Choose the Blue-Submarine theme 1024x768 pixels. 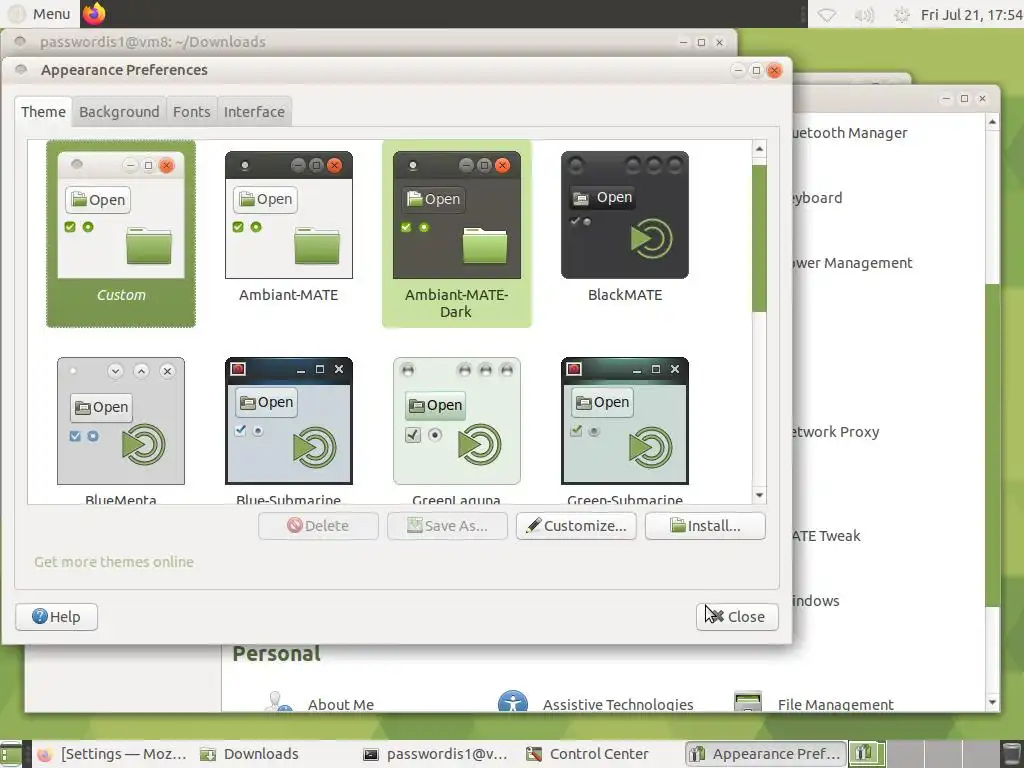pos(289,430)
